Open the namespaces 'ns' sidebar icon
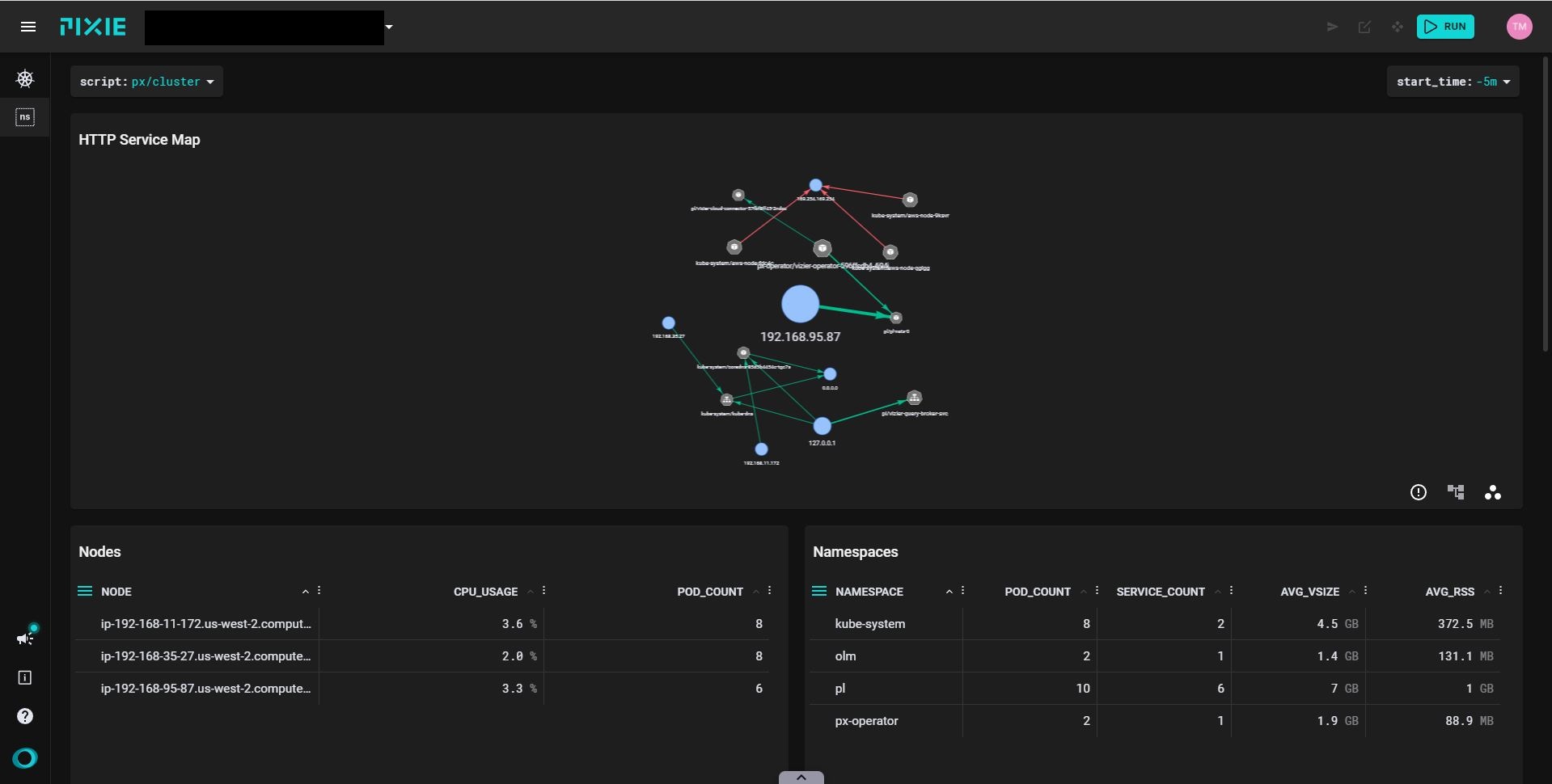 [25, 117]
